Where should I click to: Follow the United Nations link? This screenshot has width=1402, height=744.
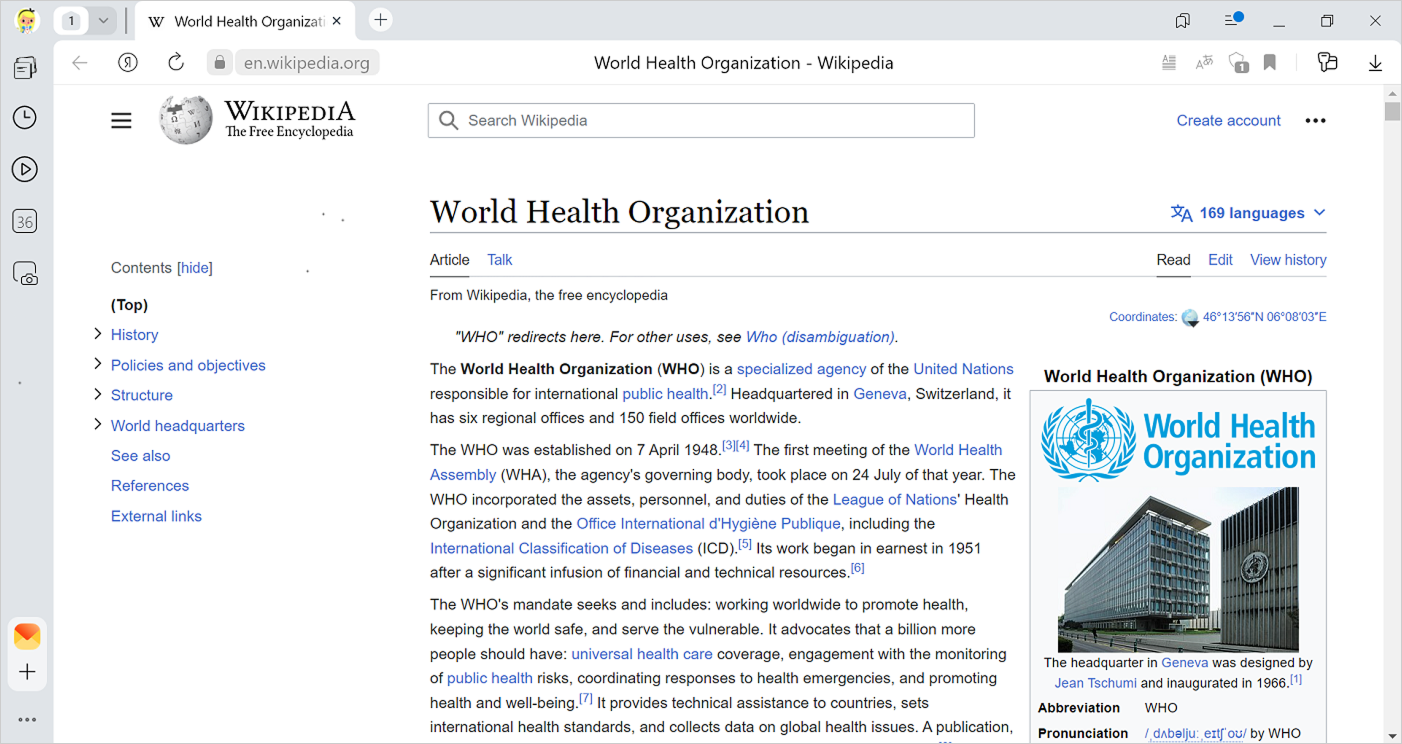(963, 369)
